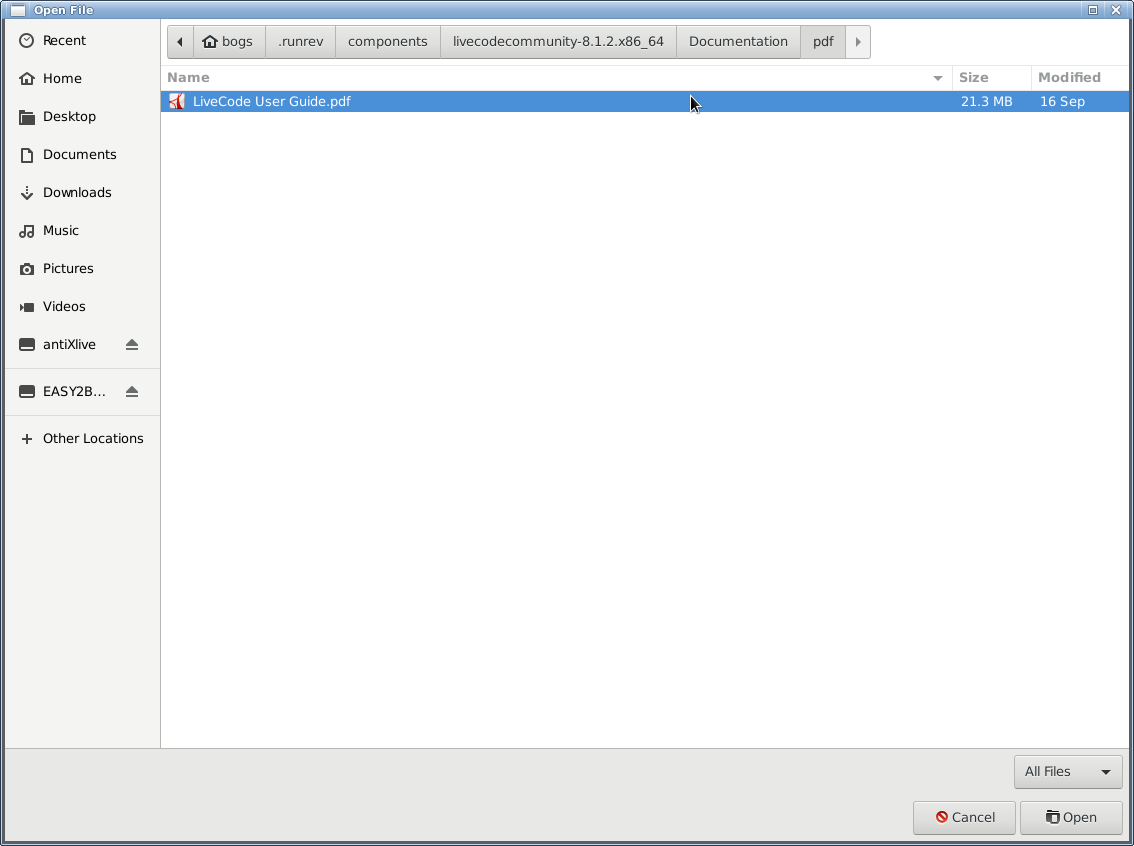Sort files by Modified column
The image size is (1134, 846).
click(x=1082, y=77)
